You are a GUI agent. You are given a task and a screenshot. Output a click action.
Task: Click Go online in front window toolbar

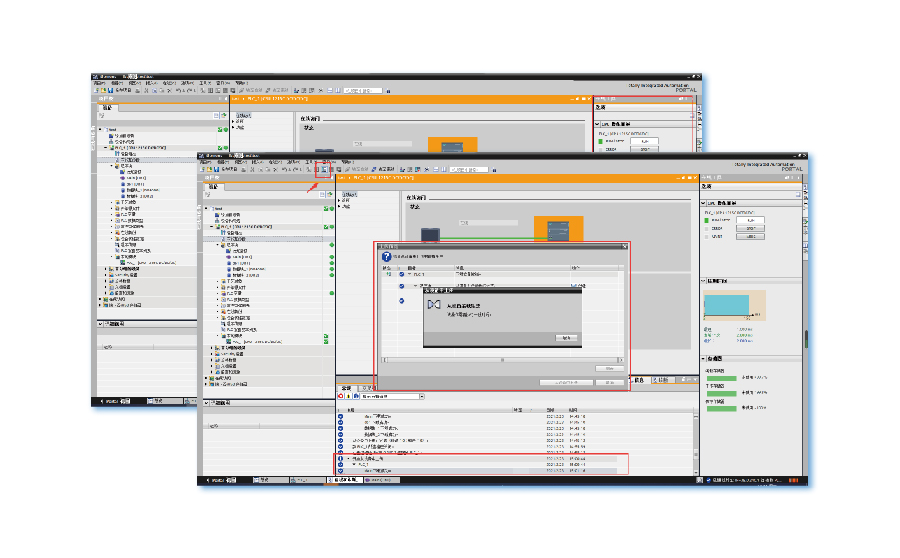click(357, 170)
